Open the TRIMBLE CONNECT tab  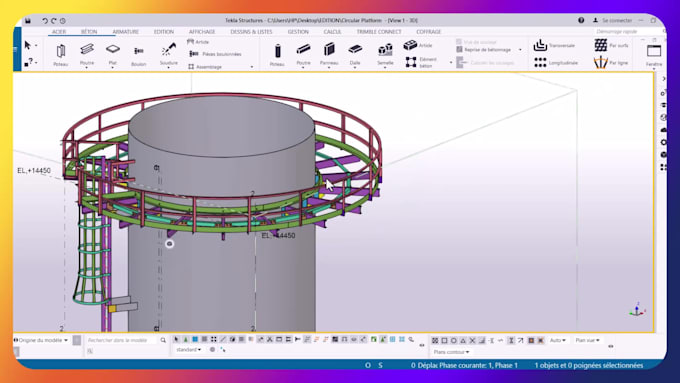coord(379,32)
